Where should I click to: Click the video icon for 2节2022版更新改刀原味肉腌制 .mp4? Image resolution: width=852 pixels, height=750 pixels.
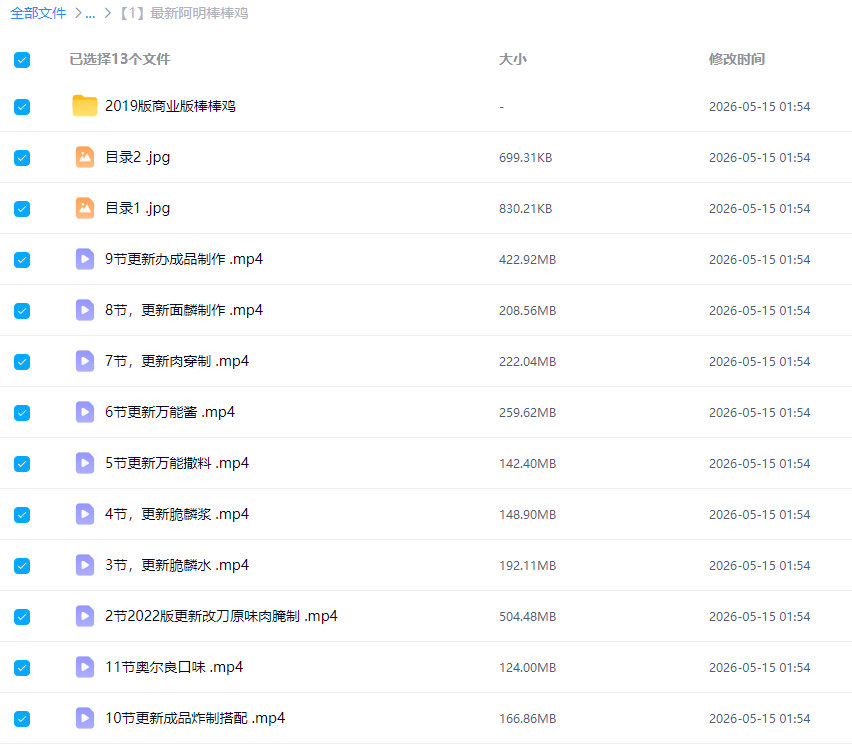(85, 616)
